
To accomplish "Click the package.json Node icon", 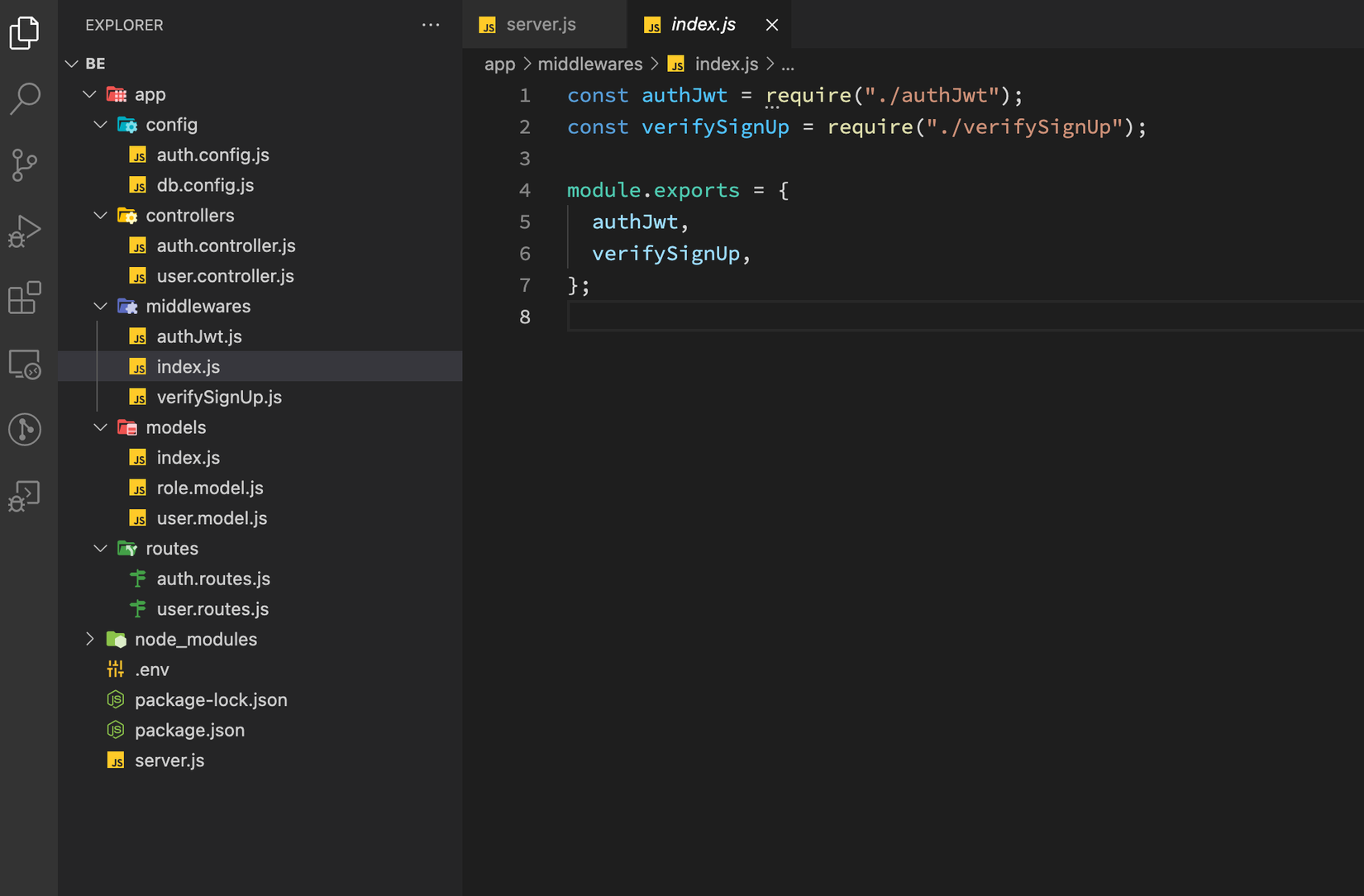I will coord(116,730).
